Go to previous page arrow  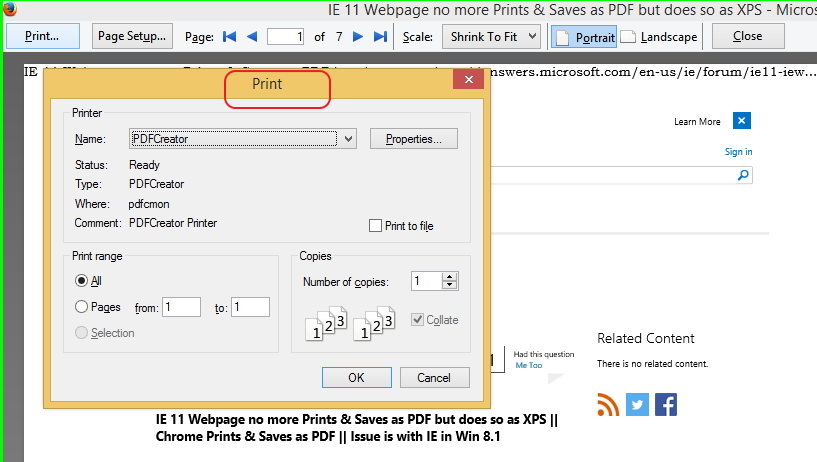252,36
